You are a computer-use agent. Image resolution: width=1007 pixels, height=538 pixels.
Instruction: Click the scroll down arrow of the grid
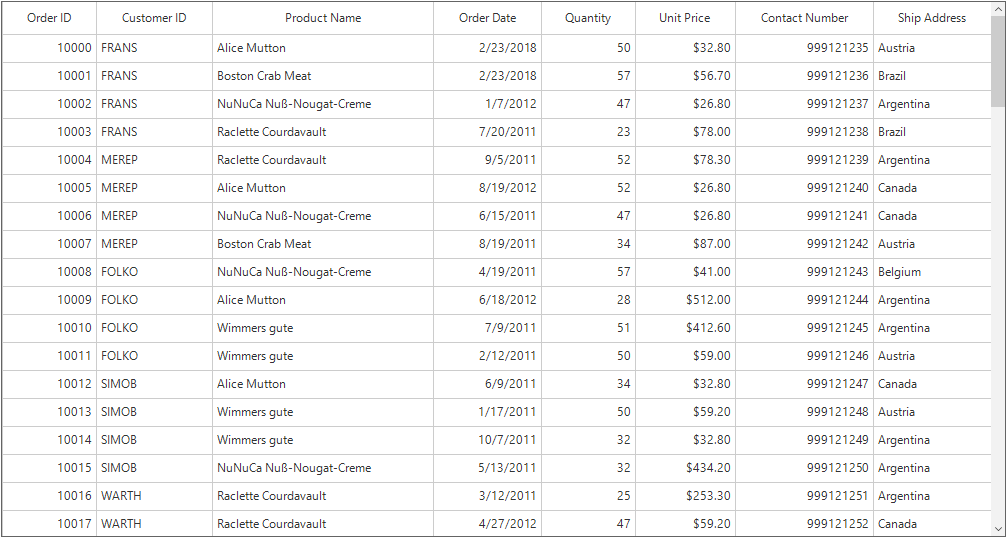pyautogui.click(x=999, y=529)
